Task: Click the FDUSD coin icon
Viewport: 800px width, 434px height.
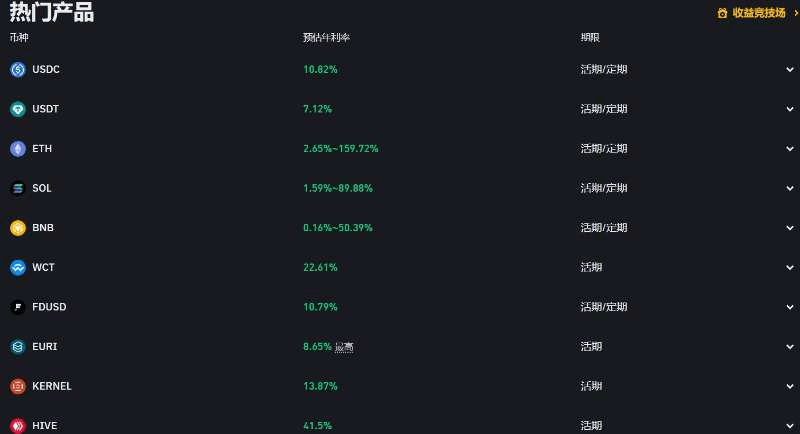Action: [18, 307]
